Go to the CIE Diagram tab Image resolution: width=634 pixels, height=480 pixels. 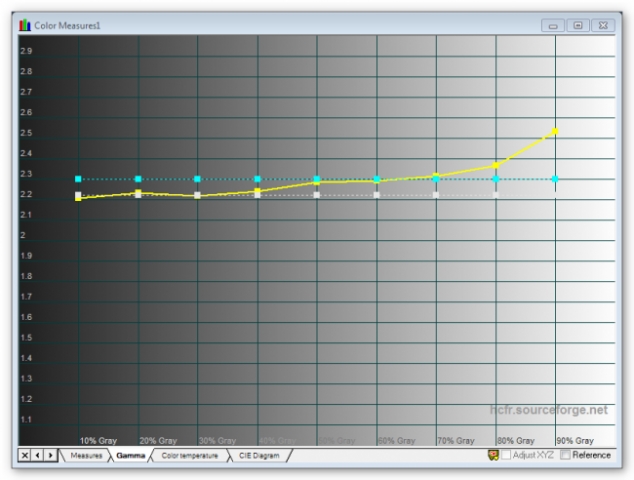(259, 456)
